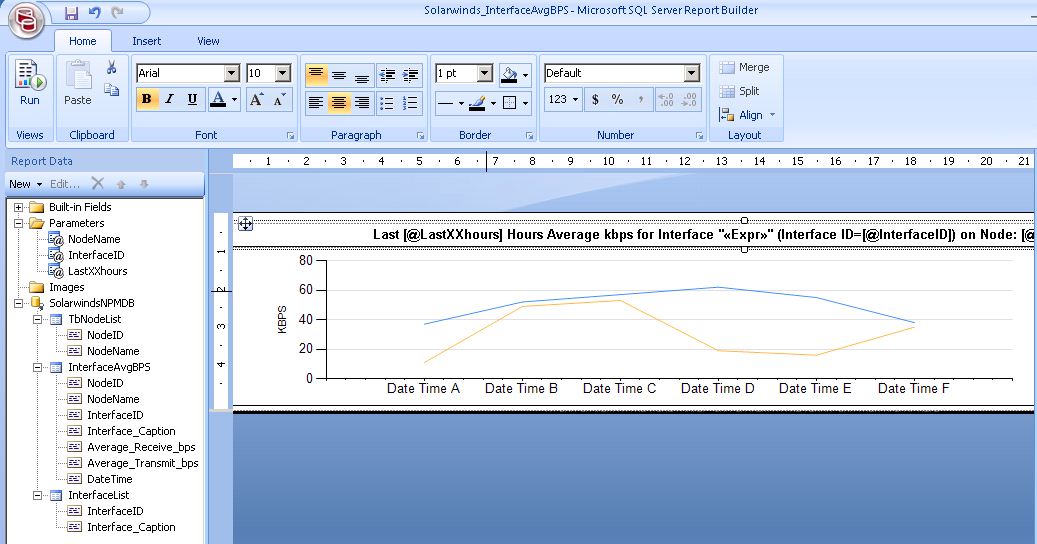Center text horizontally
The height and width of the screenshot is (544, 1037).
(339, 102)
